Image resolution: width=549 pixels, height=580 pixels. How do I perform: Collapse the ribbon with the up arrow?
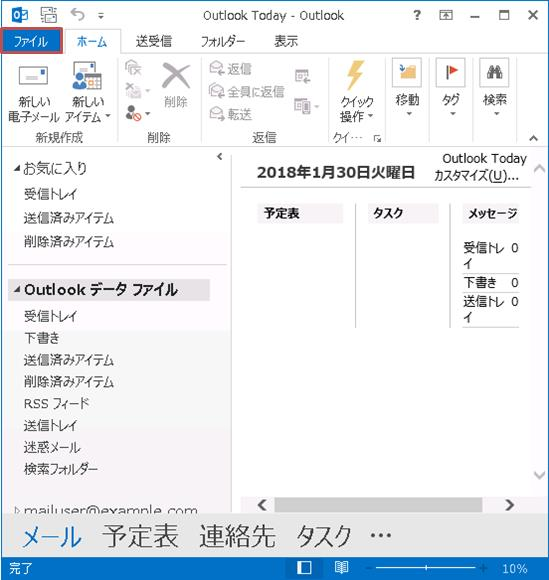point(533,138)
